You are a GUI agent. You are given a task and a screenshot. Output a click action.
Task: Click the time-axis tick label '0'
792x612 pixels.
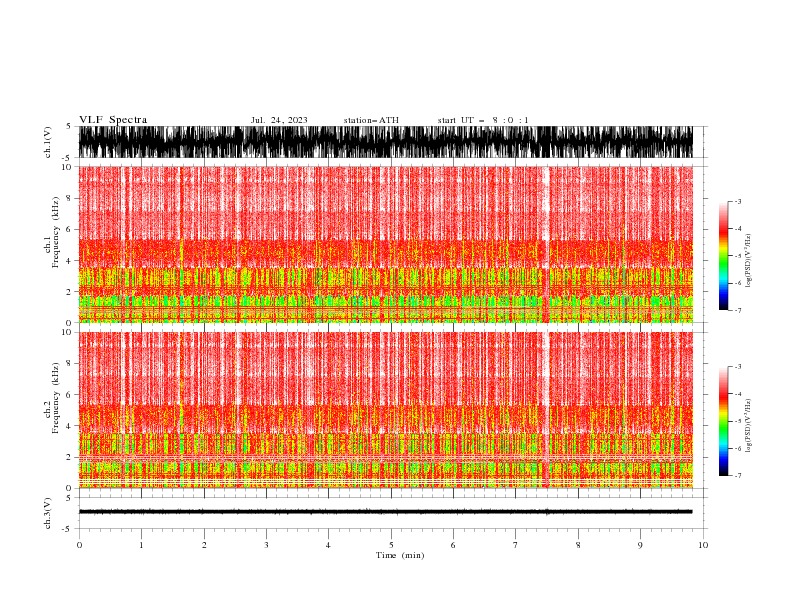coord(79,545)
